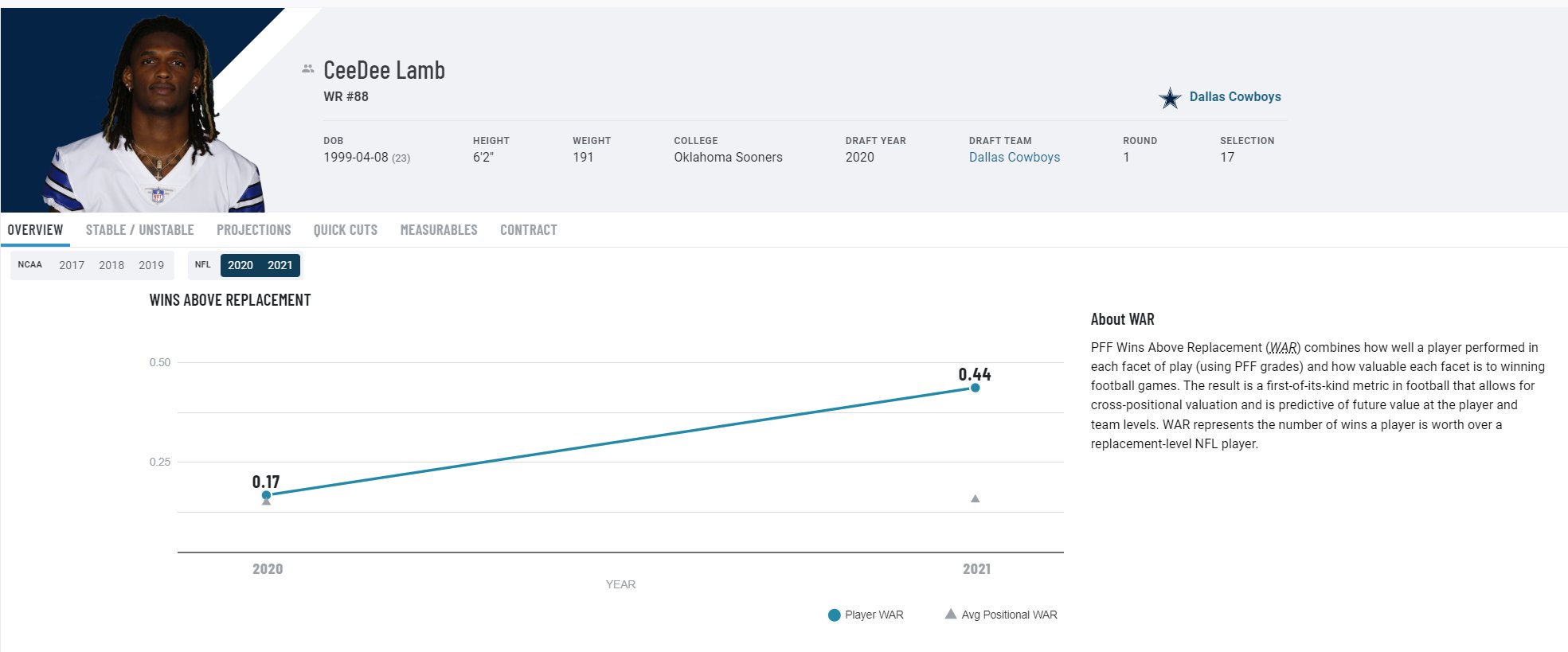Click the height value 6'2"

[x=483, y=157]
